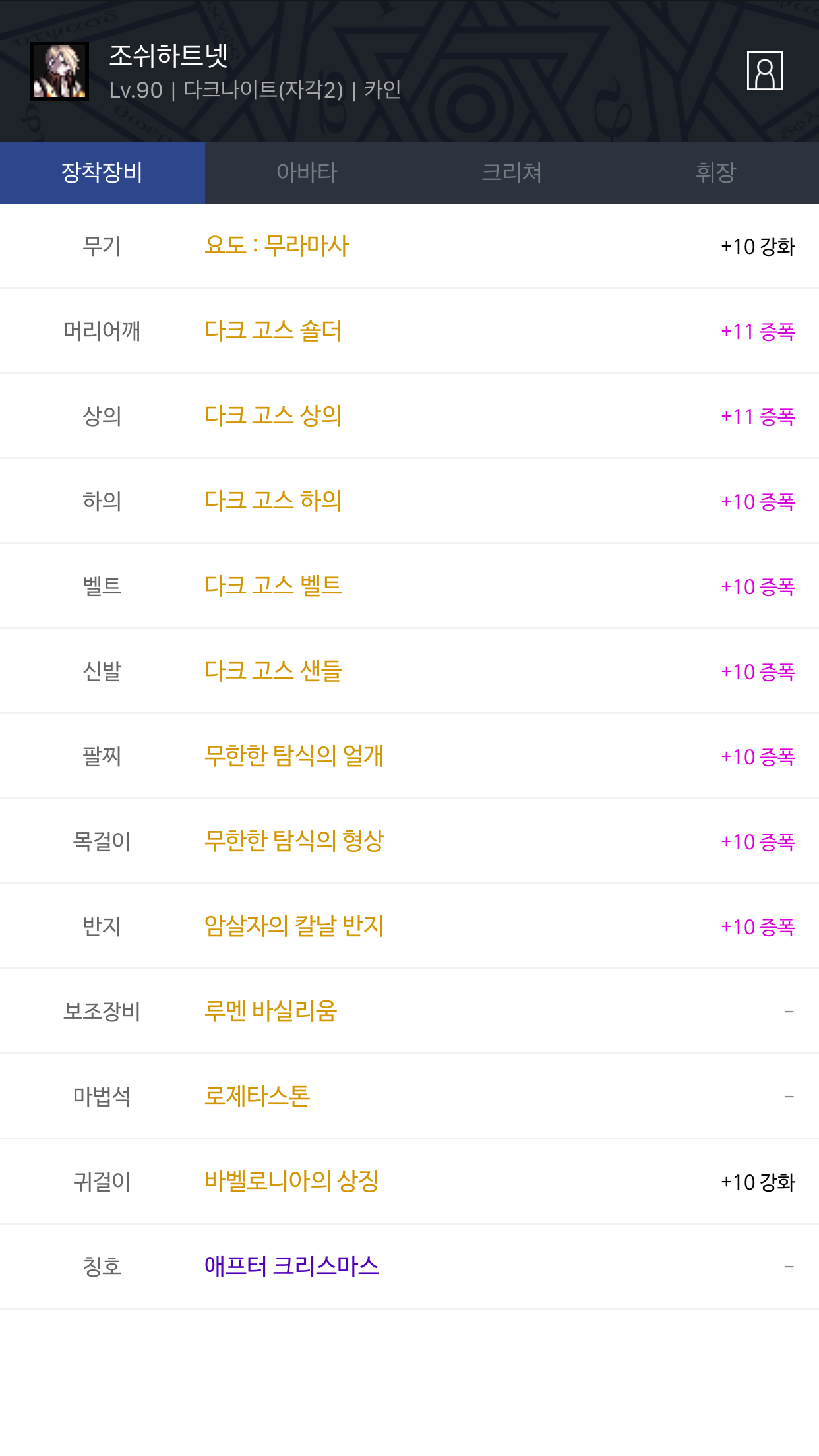This screenshot has width=819, height=1456.
Task: View the 다크 고스 숄더 item
Action: [273, 330]
